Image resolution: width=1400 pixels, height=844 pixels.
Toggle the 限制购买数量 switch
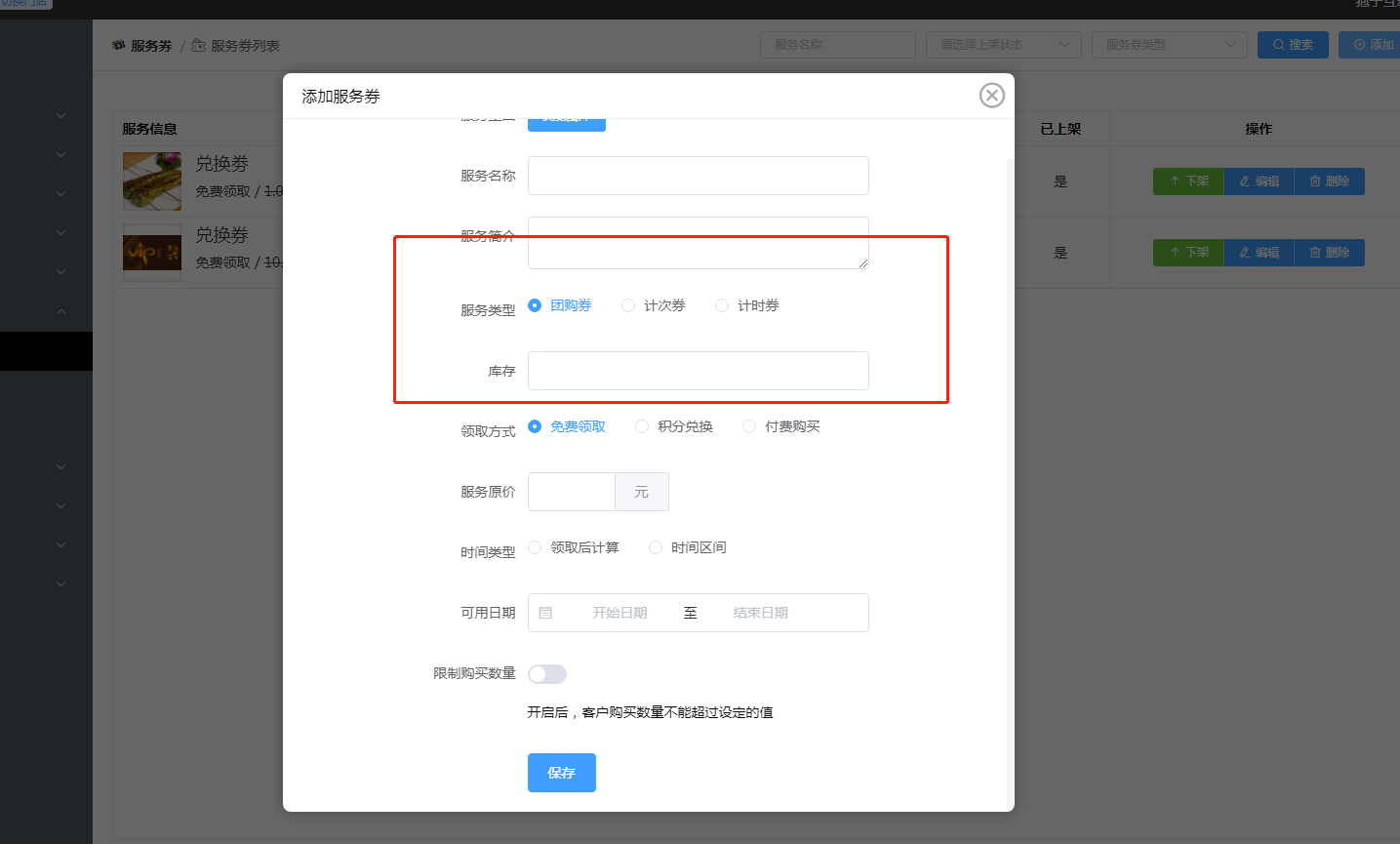[x=547, y=674]
